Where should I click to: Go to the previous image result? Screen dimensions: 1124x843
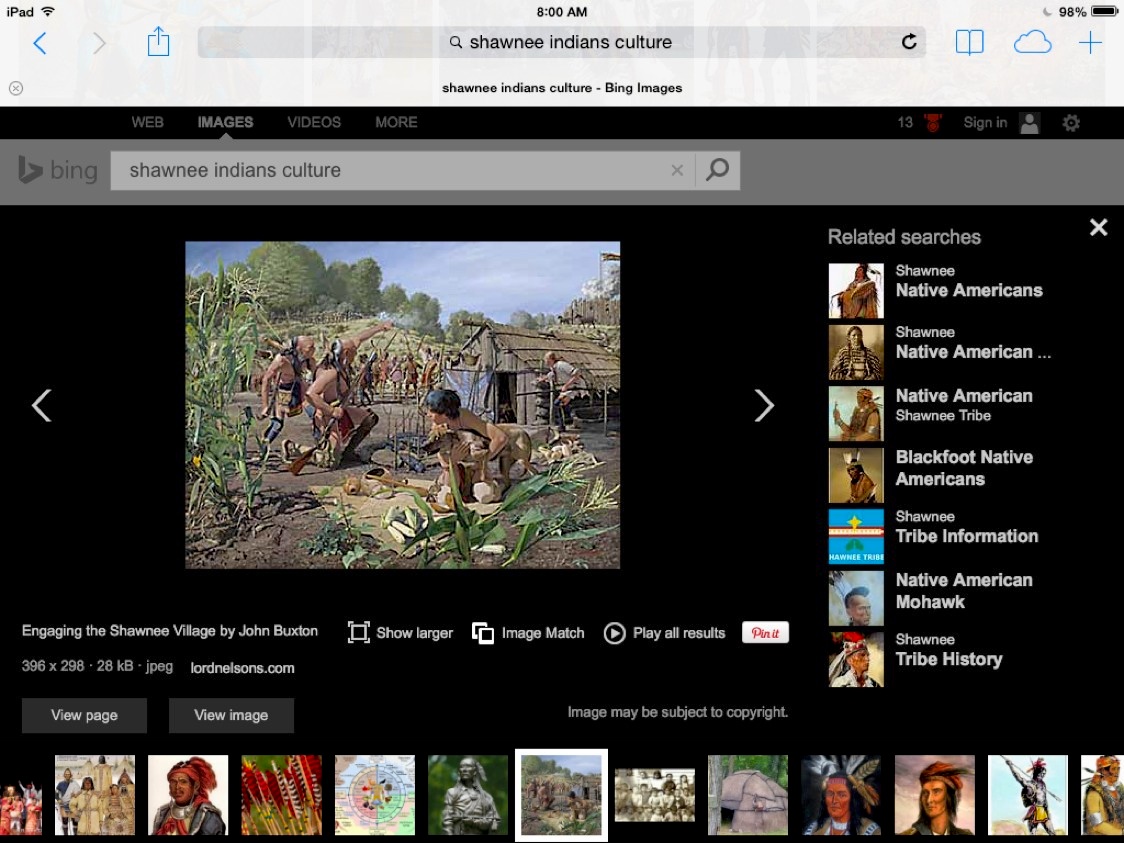point(41,405)
